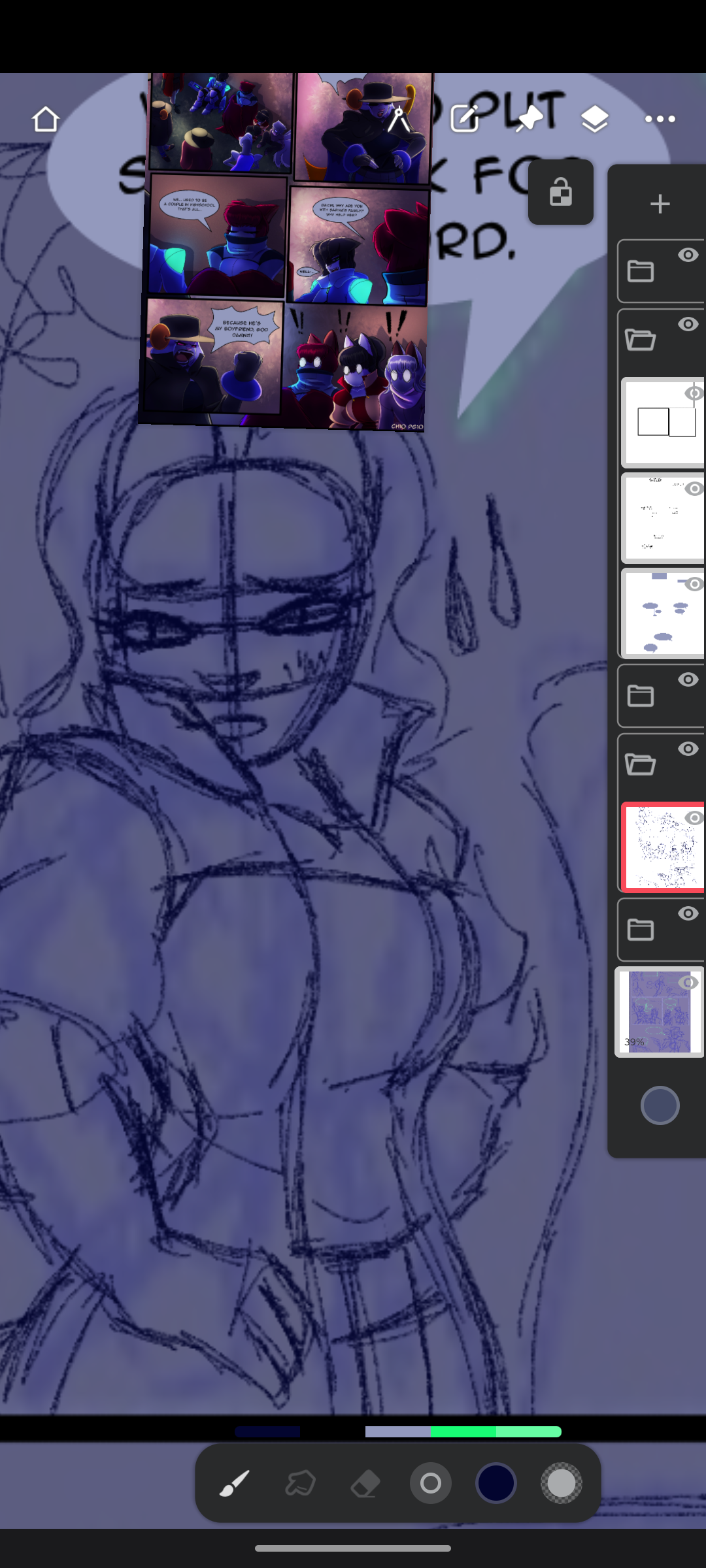Open the brush size ring control
Viewport: 706px width, 1568px height.
click(431, 1483)
